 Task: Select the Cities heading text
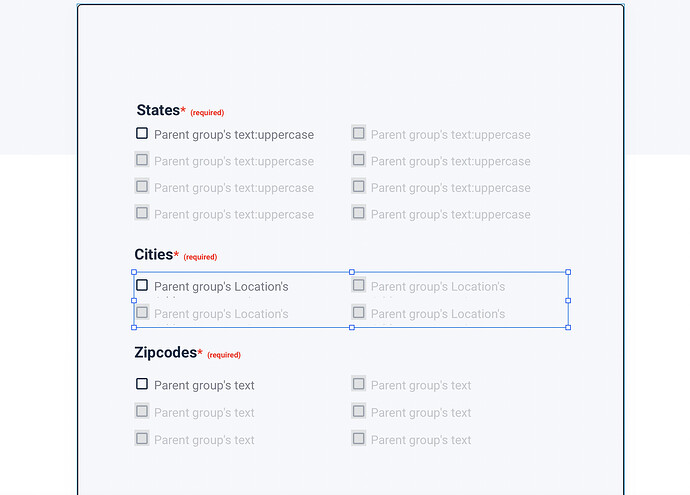[154, 255]
